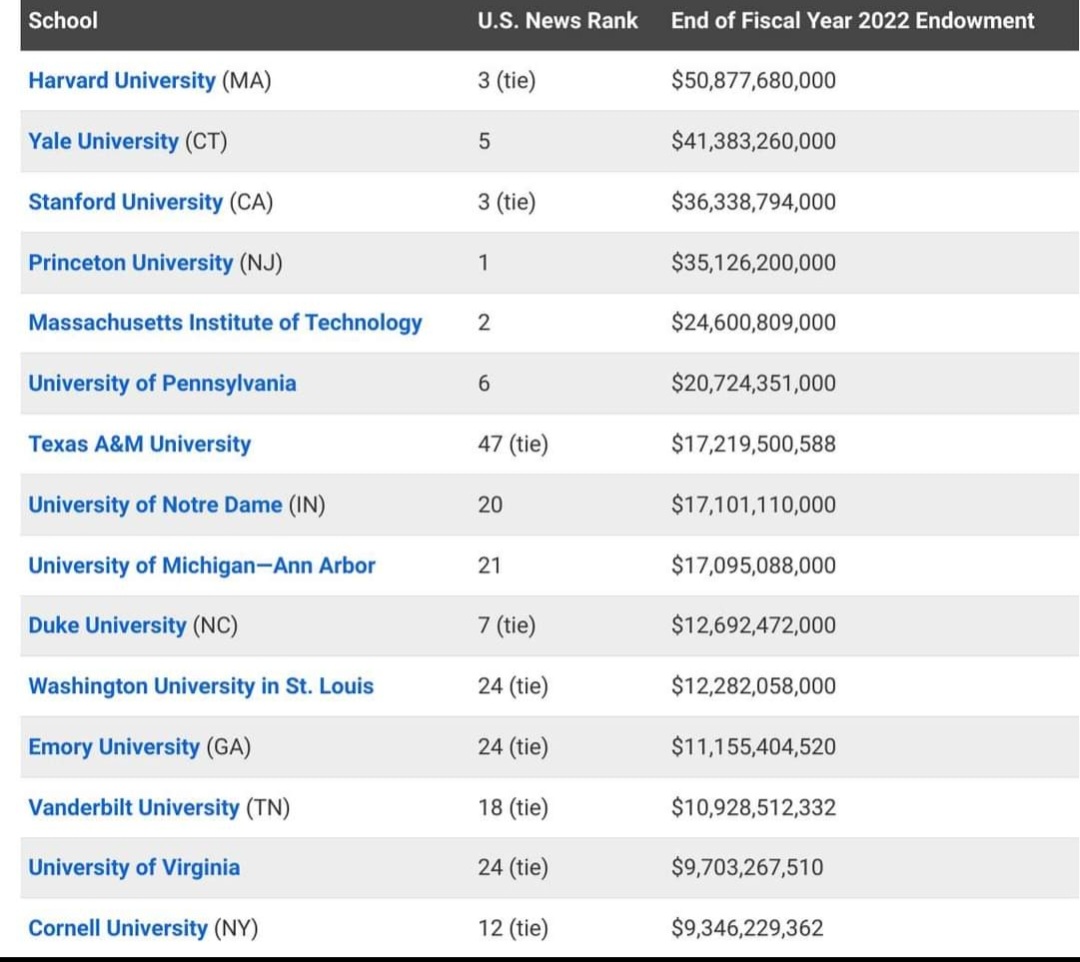Click rank 6 in University of Pennsylvania row
1080x962 pixels.
click(484, 384)
